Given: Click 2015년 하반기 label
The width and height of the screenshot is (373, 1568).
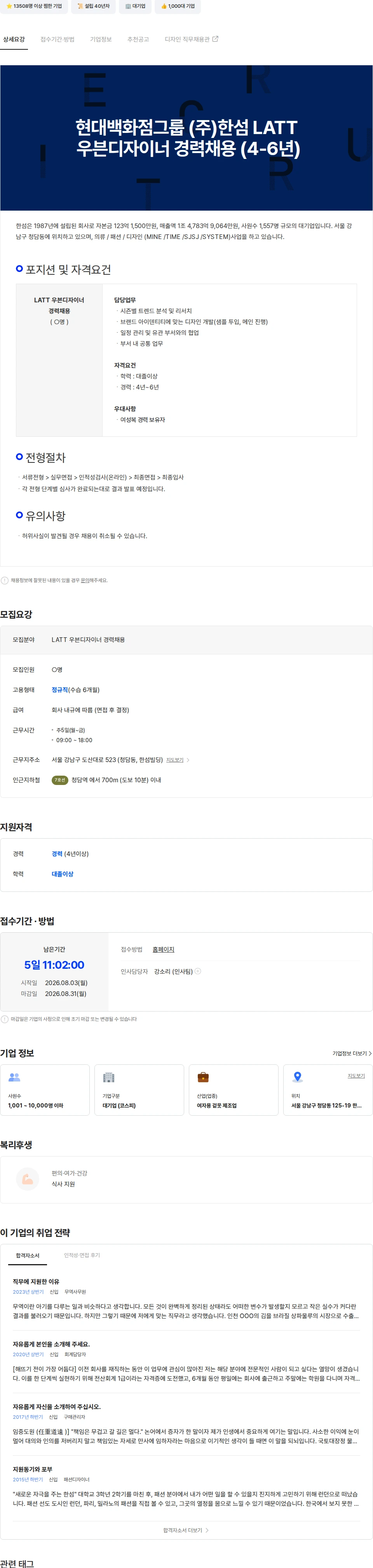Looking at the screenshot, I should (x=28, y=1480).
